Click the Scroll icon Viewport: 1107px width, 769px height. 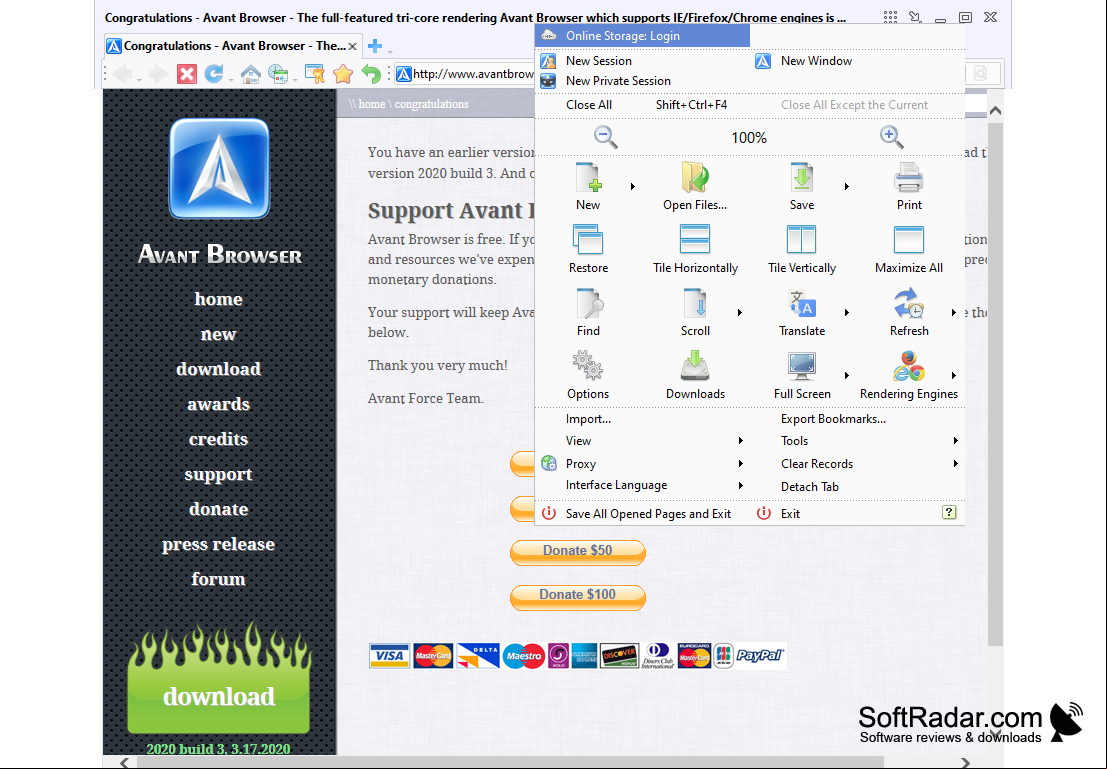pos(695,303)
